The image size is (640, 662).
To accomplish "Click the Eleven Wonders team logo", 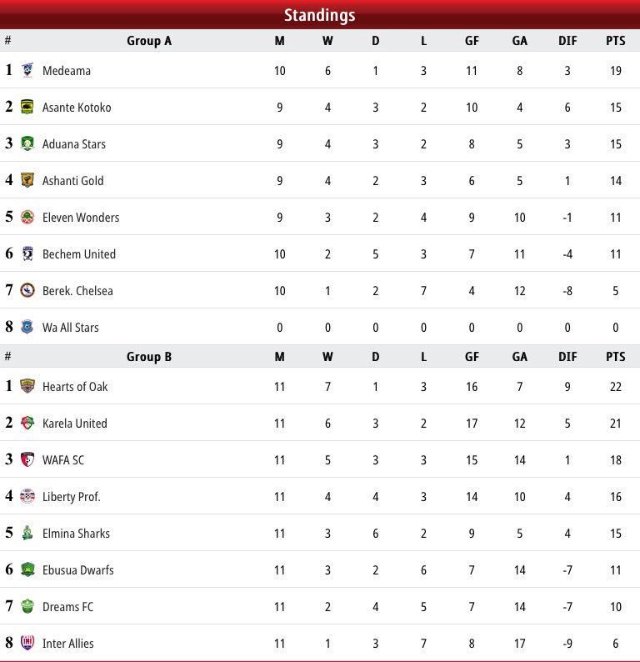I will tap(27, 217).
